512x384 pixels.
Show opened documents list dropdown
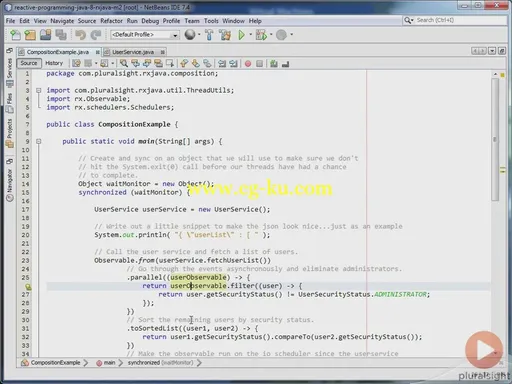(492, 51)
